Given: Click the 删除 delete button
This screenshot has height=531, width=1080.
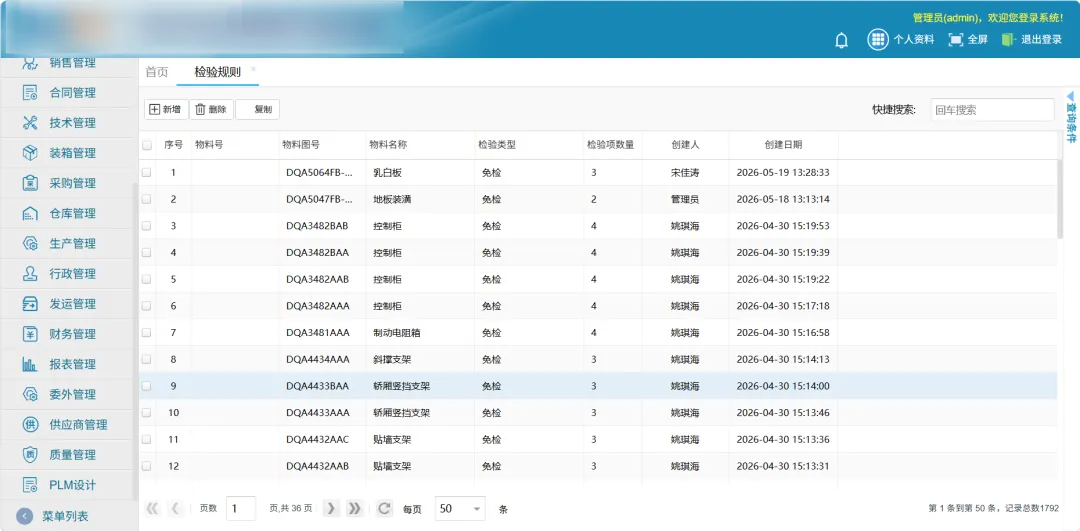Looking at the screenshot, I should click(211, 109).
